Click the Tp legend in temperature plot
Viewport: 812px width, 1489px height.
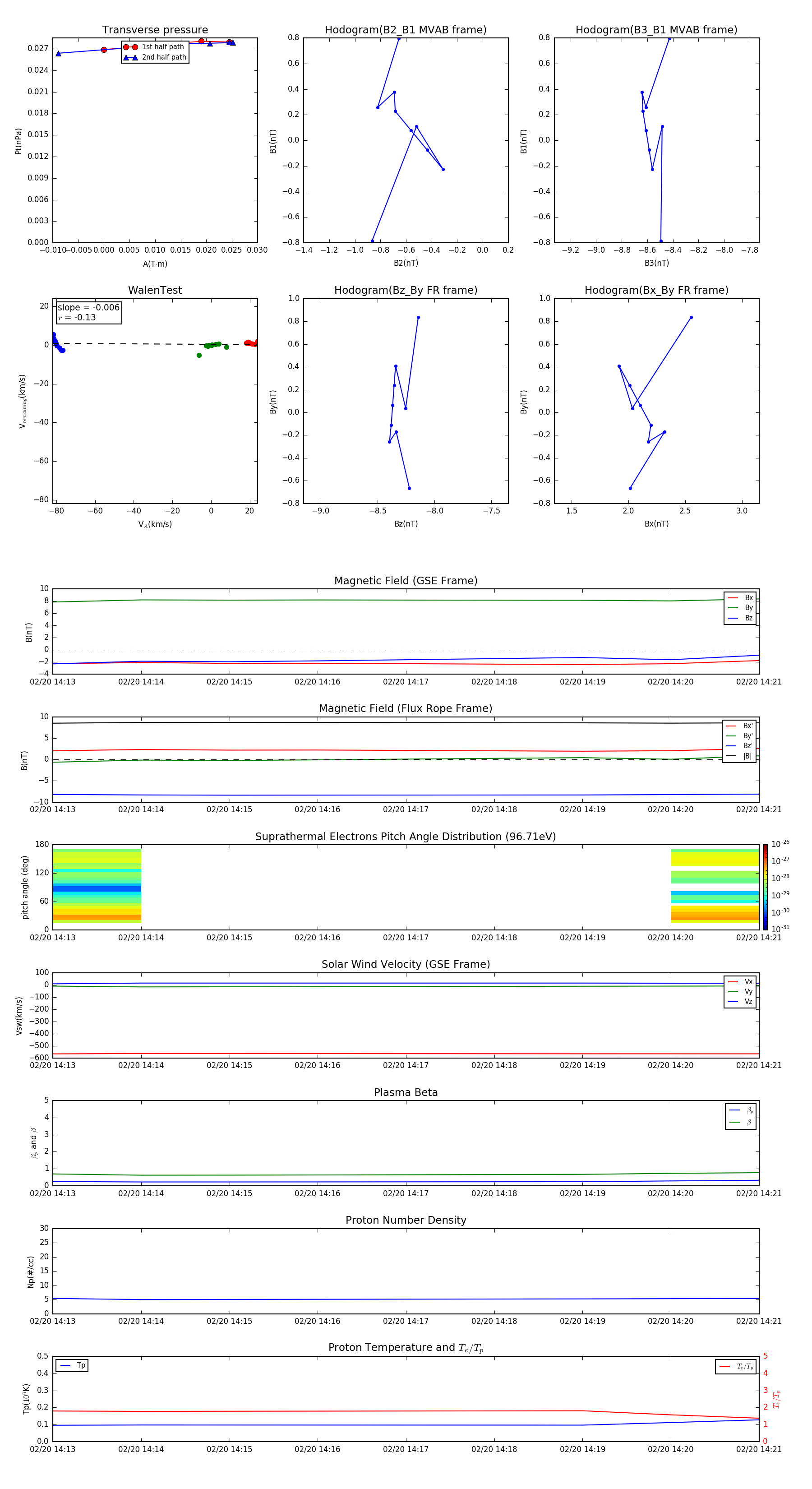[72, 1365]
